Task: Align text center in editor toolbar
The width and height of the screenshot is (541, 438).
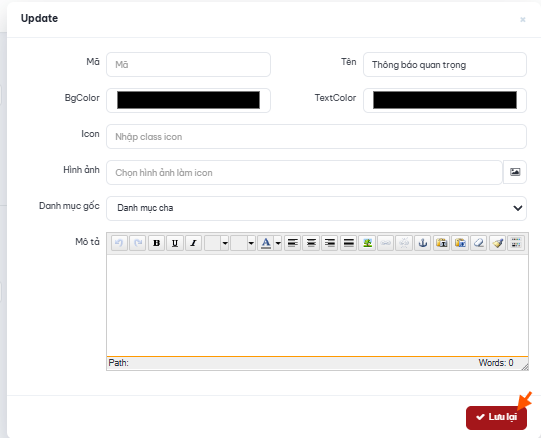Action: tap(311, 243)
